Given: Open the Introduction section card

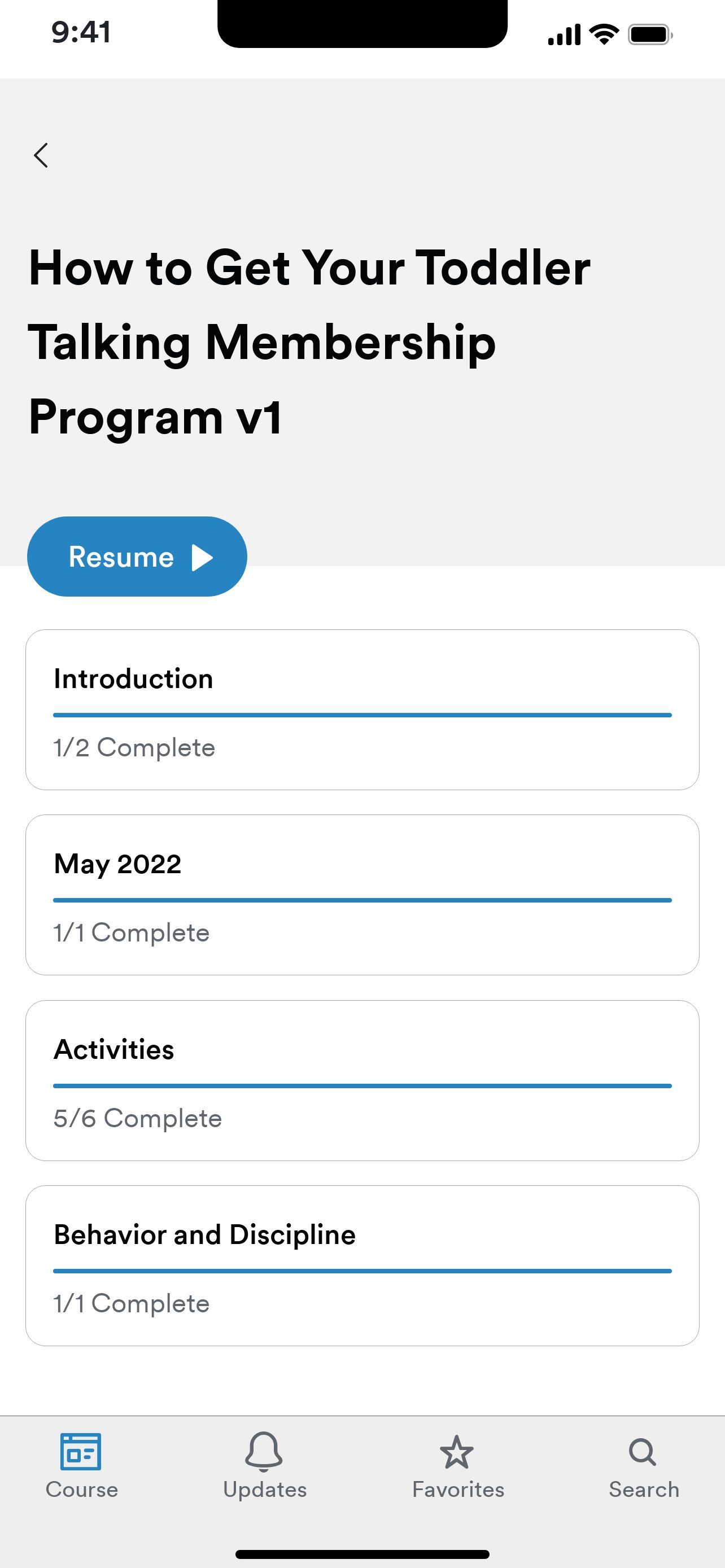Looking at the screenshot, I should [x=362, y=709].
